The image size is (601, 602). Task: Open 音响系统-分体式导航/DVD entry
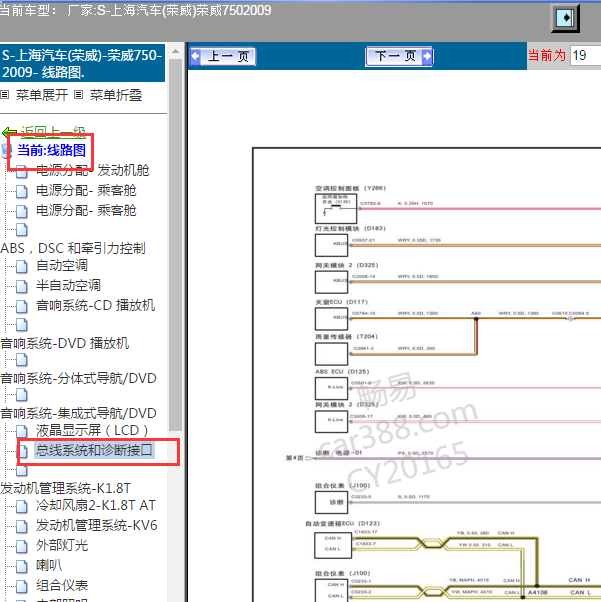[78, 378]
